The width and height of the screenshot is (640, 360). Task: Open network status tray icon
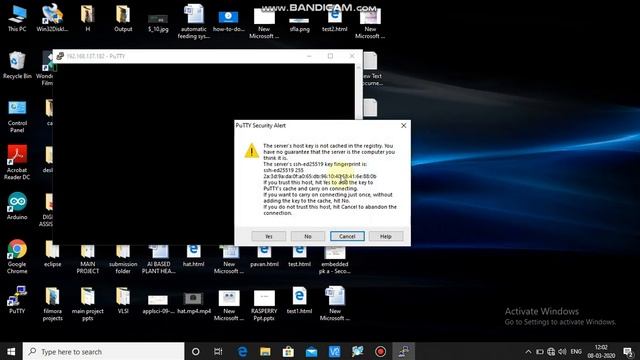click(x=551, y=351)
